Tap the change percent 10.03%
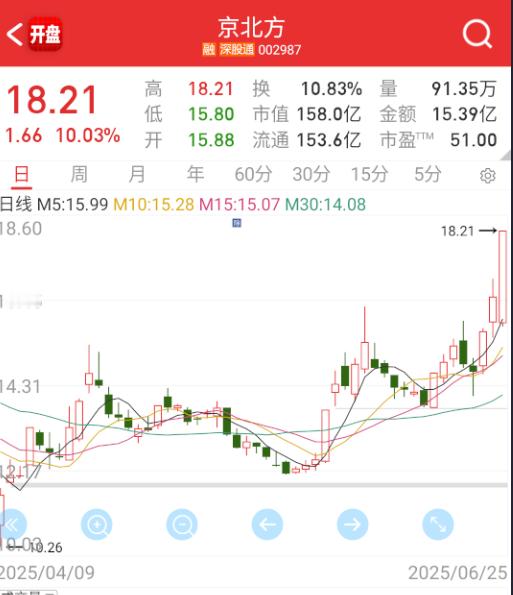This screenshot has width=513, height=595. click(88, 135)
